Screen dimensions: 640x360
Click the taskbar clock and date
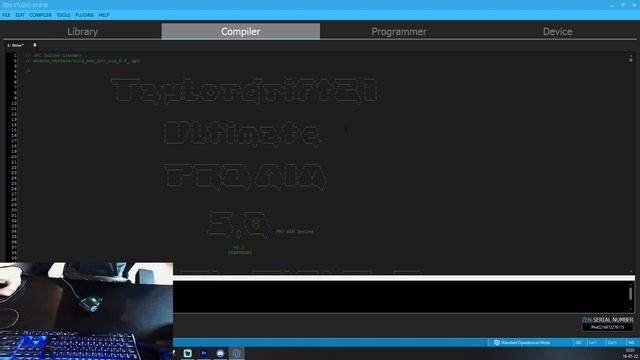(630, 353)
